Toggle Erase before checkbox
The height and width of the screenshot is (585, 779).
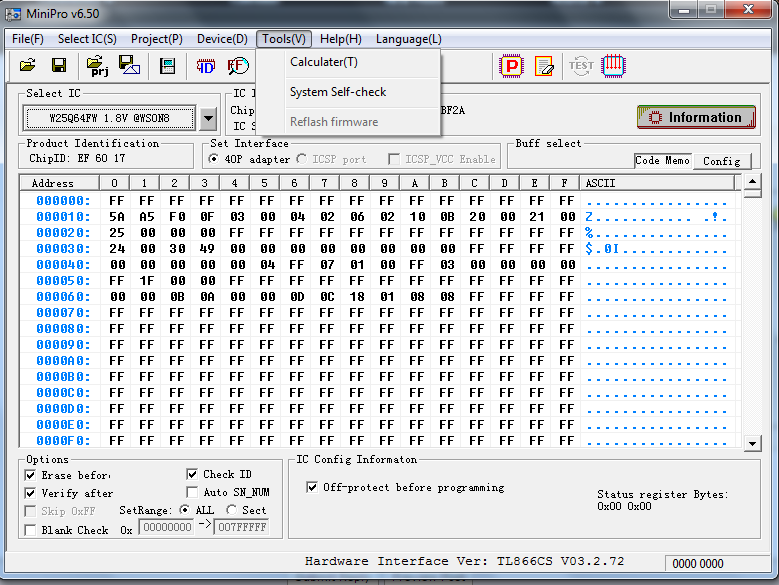(x=30, y=475)
